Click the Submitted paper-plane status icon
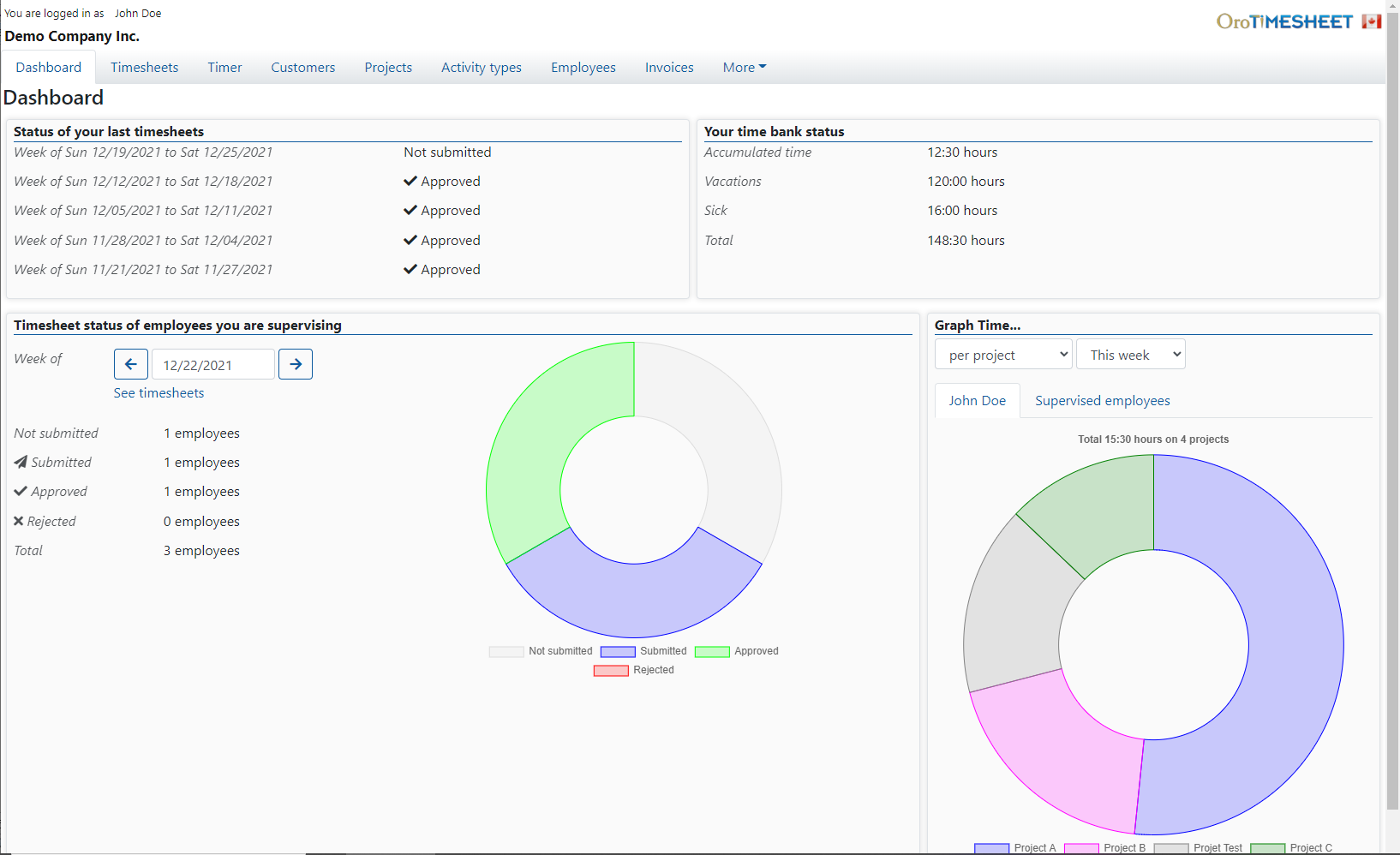The height and width of the screenshot is (855, 1400). pos(21,462)
